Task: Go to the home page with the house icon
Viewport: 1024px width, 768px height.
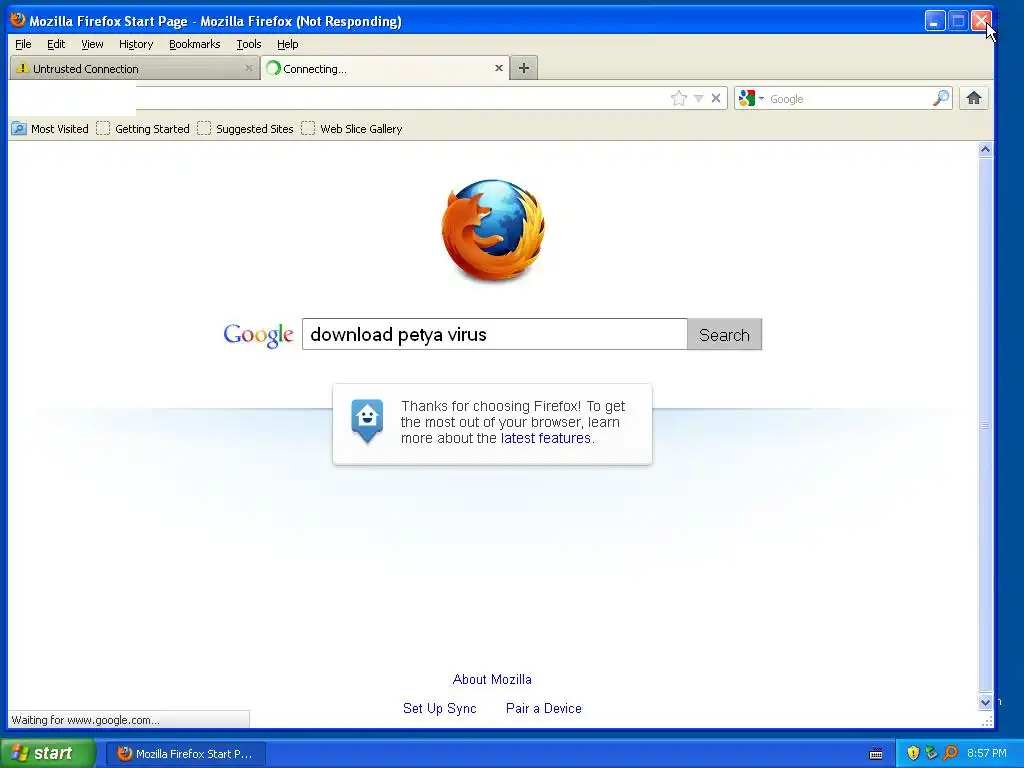Action: pos(974,99)
